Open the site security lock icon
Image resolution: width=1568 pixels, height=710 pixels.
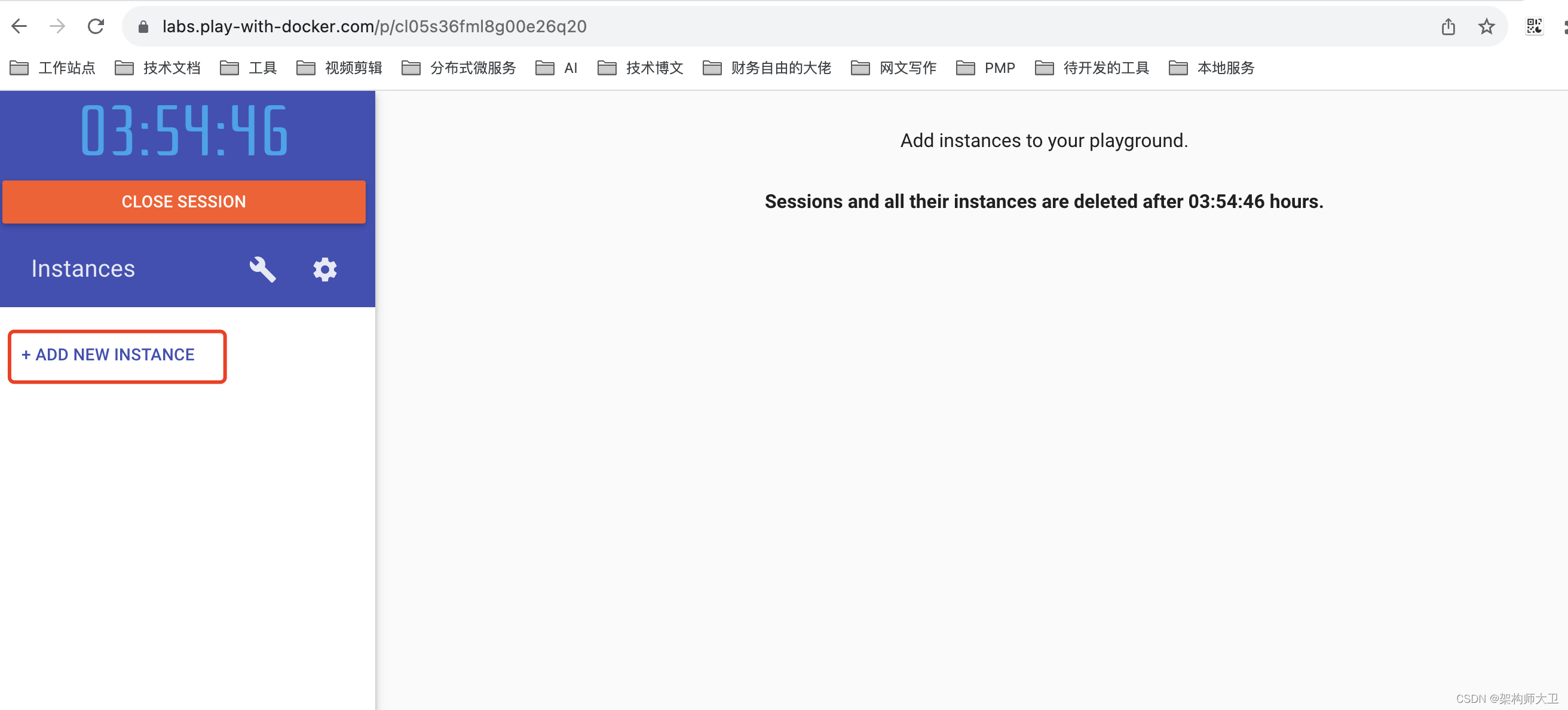pos(143,26)
